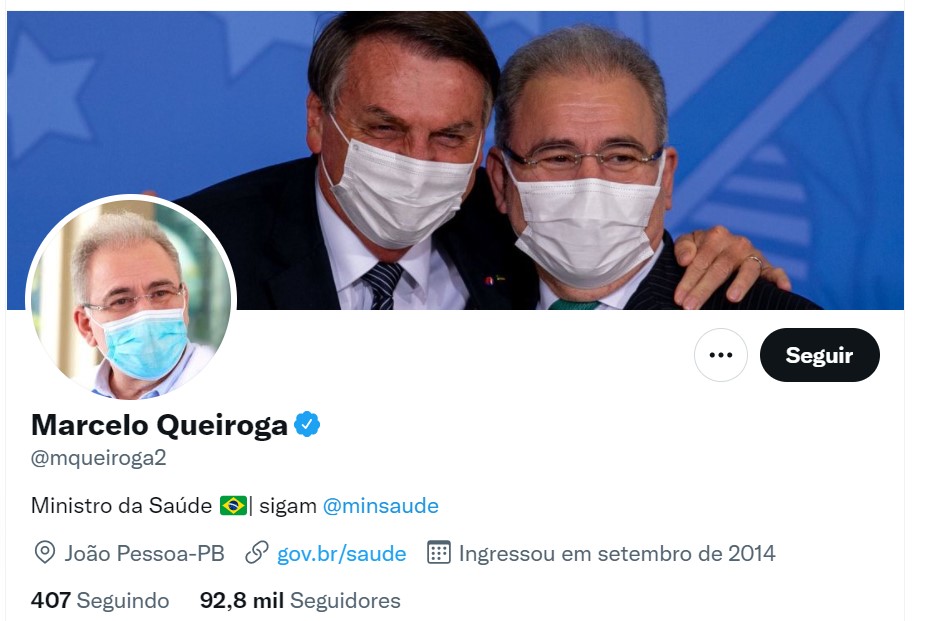Click the chain link icon
The width and height of the screenshot is (931, 621).
coord(257,553)
